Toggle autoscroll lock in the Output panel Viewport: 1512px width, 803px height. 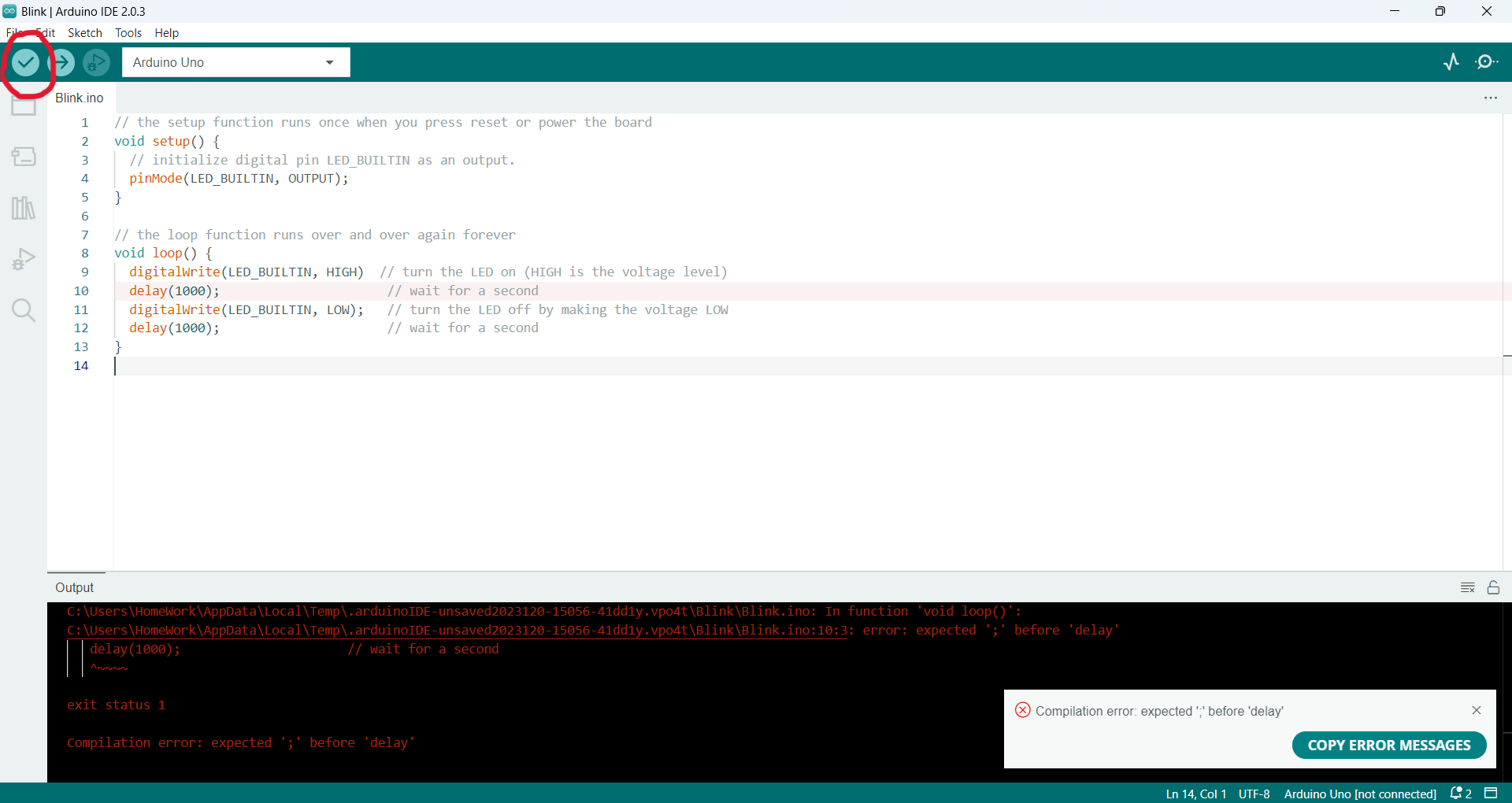click(x=1494, y=587)
